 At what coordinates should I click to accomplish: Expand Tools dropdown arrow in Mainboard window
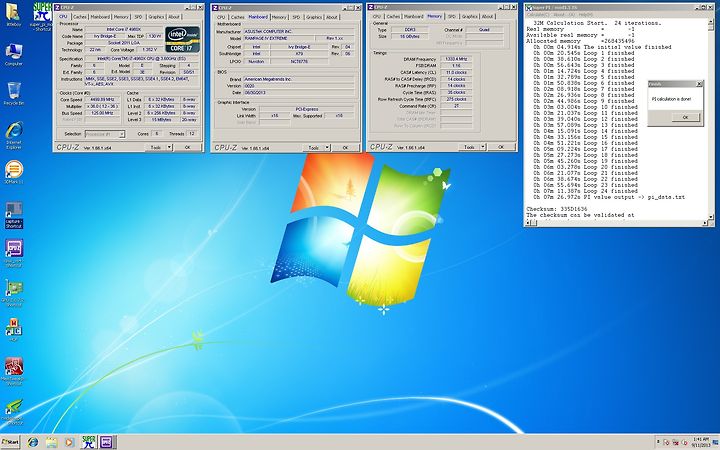(x=327, y=148)
